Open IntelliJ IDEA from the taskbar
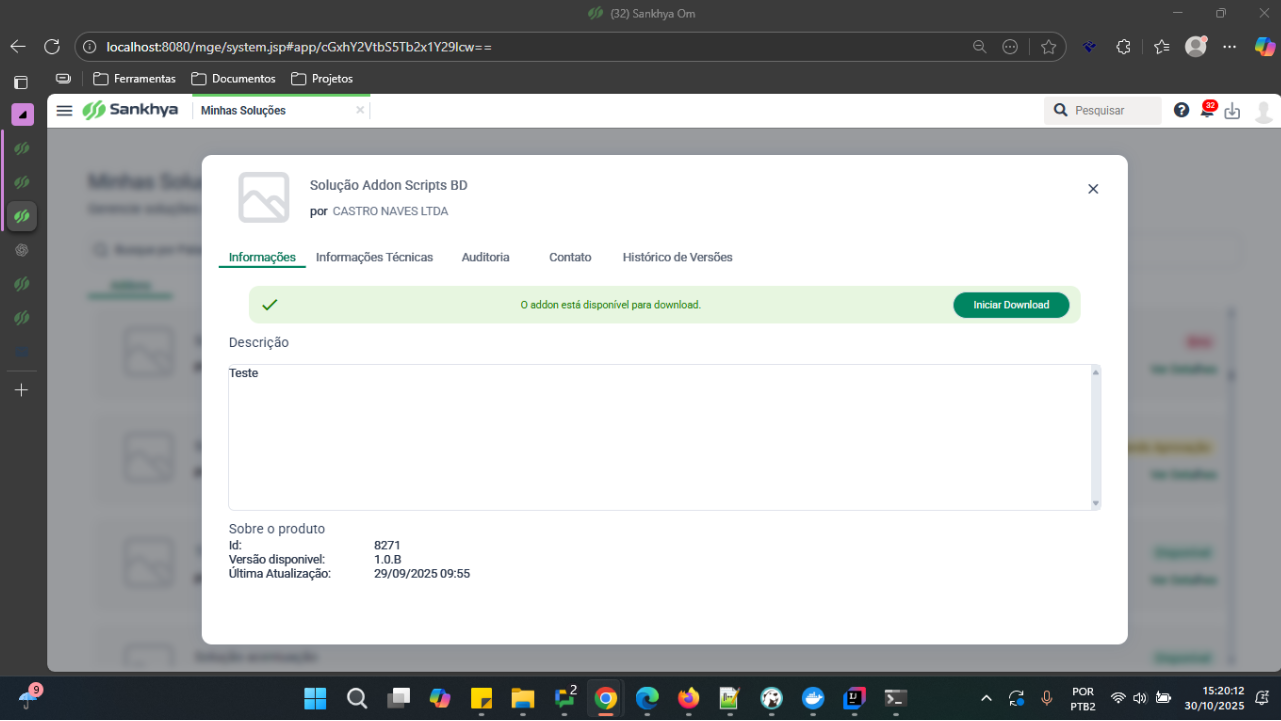Image resolution: width=1281 pixels, height=721 pixels. 855,698
